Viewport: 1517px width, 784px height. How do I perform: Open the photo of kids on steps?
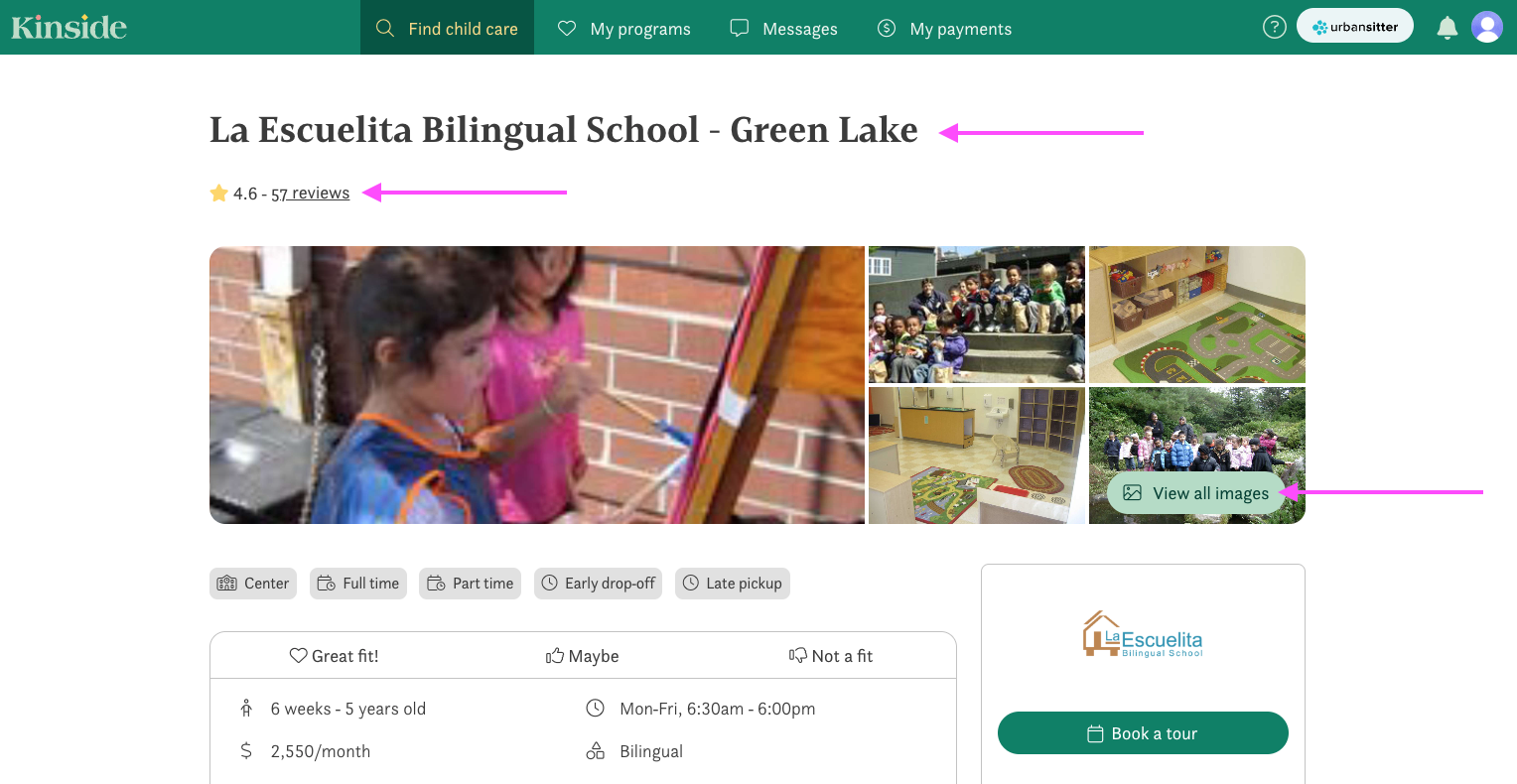977,315
